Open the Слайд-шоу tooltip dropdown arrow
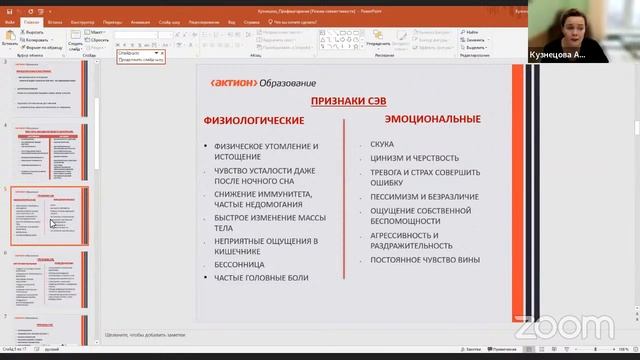The width and height of the screenshot is (640, 360). tap(156, 53)
